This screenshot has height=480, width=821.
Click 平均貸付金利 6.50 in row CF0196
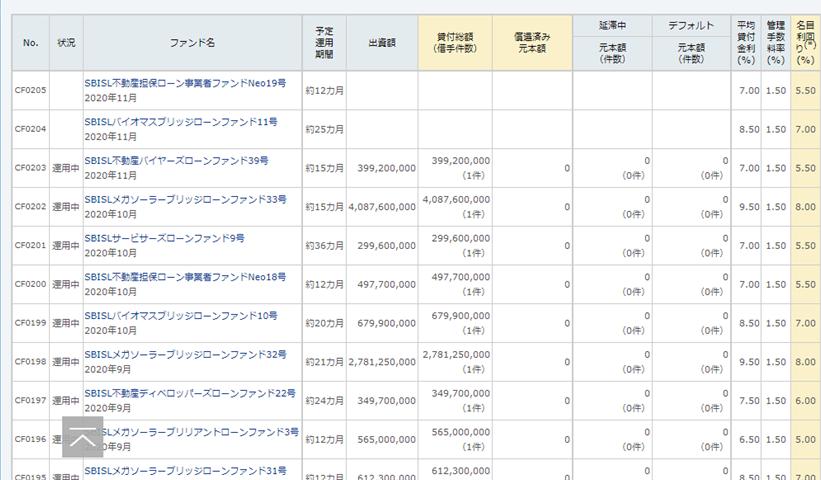click(x=749, y=439)
